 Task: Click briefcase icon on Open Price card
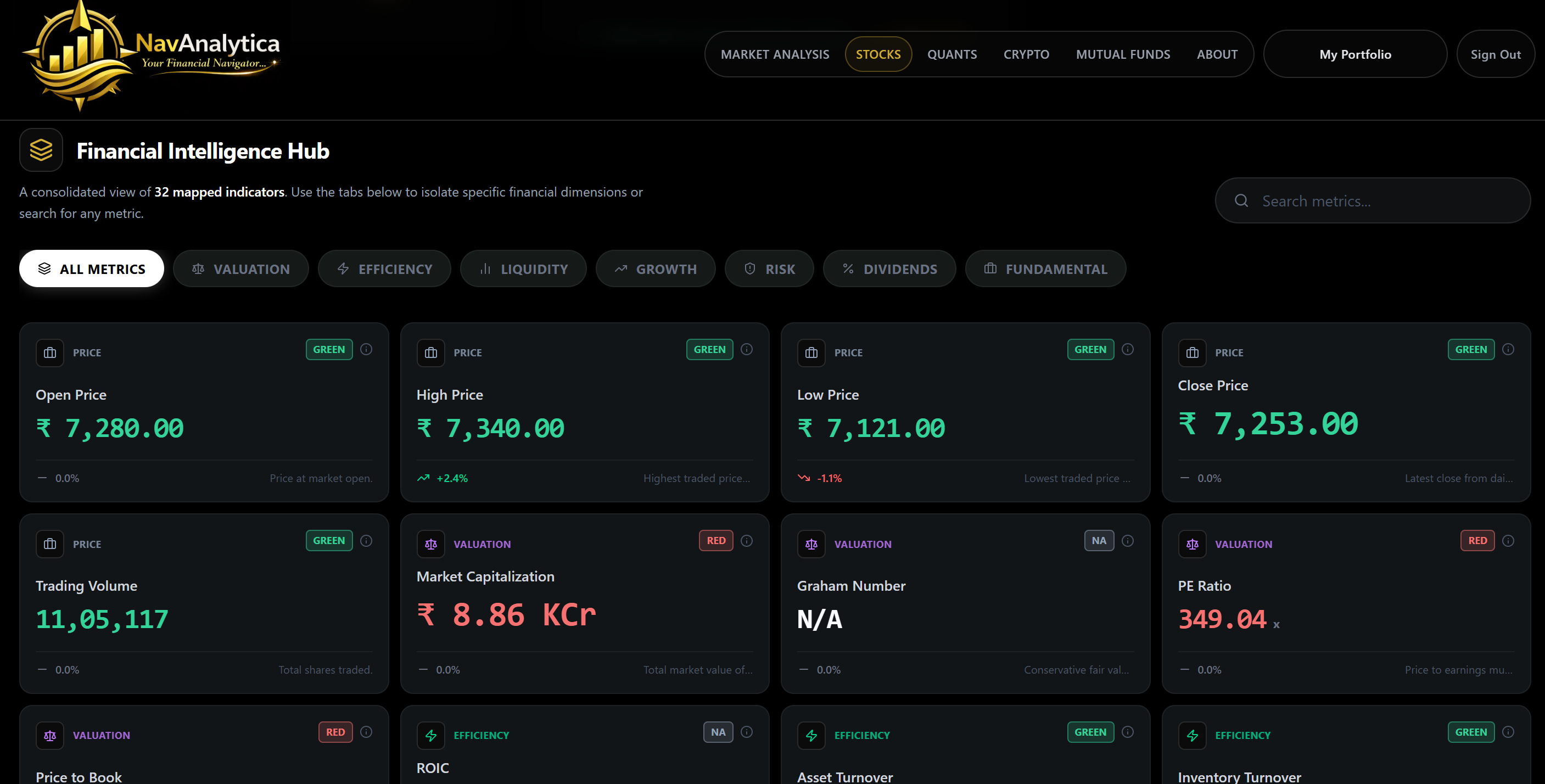[50, 352]
